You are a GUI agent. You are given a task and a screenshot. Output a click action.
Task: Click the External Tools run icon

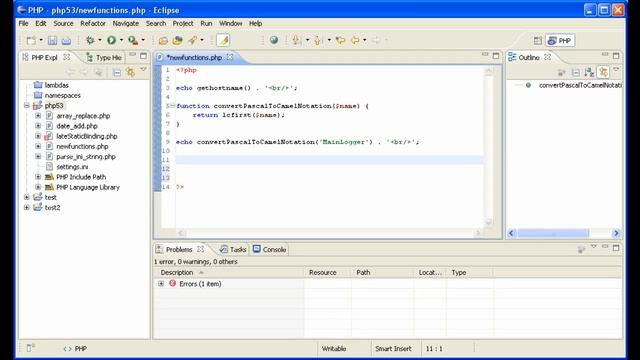pyautogui.click(x=133, y=40)
